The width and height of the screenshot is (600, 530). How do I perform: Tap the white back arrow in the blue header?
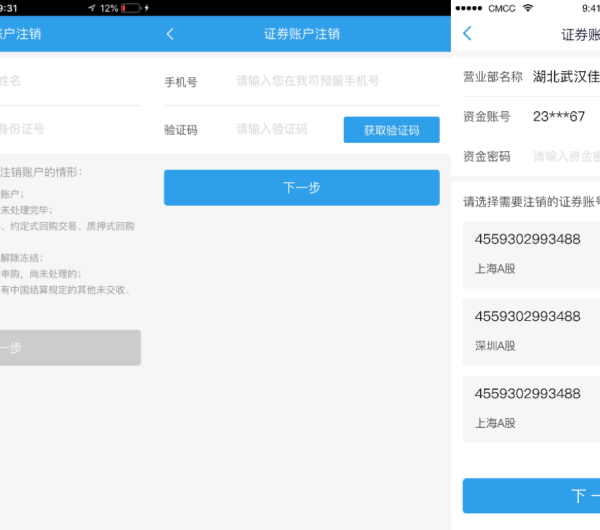[170, 34]
